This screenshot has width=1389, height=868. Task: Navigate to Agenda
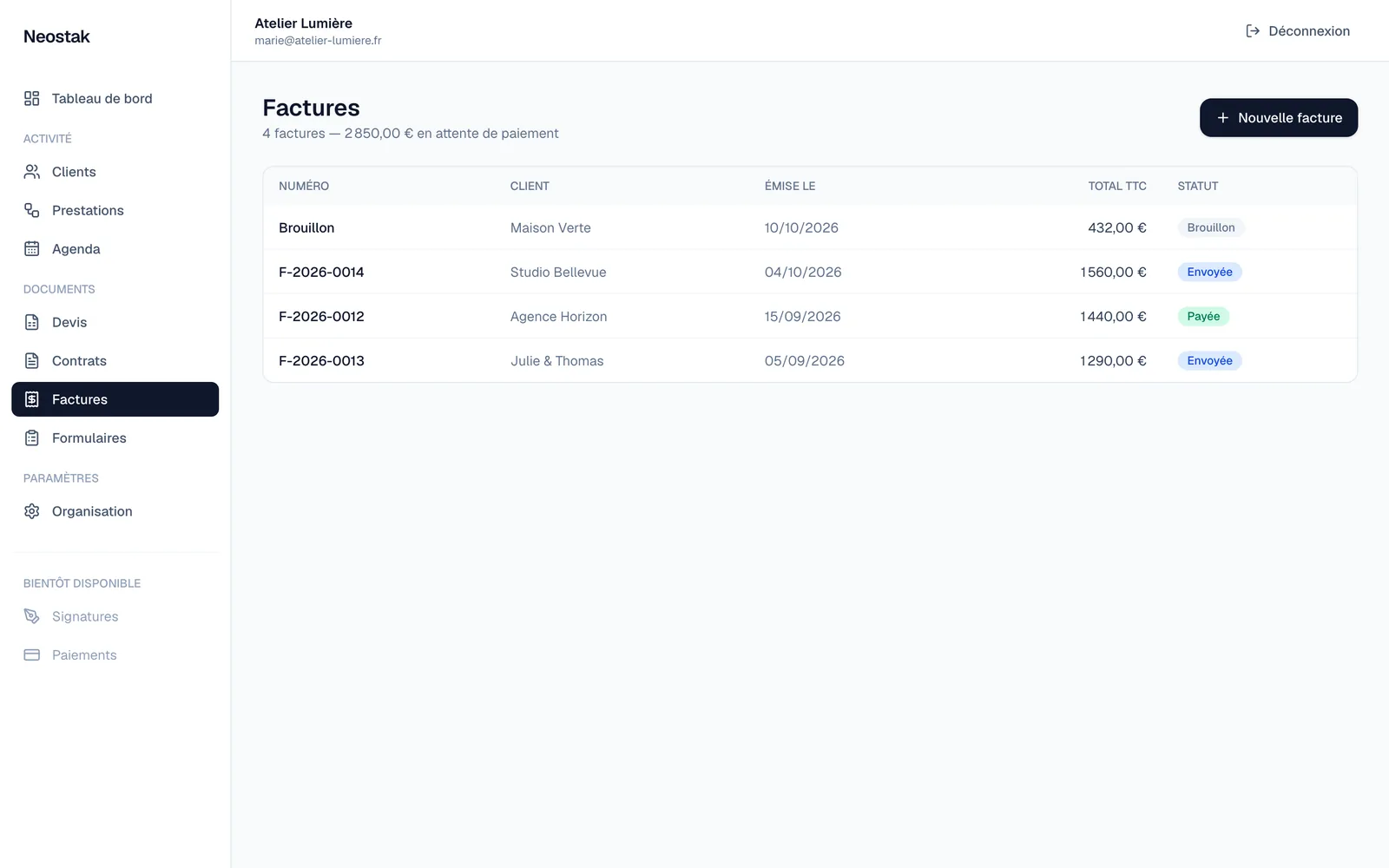(x=115, y=249)
